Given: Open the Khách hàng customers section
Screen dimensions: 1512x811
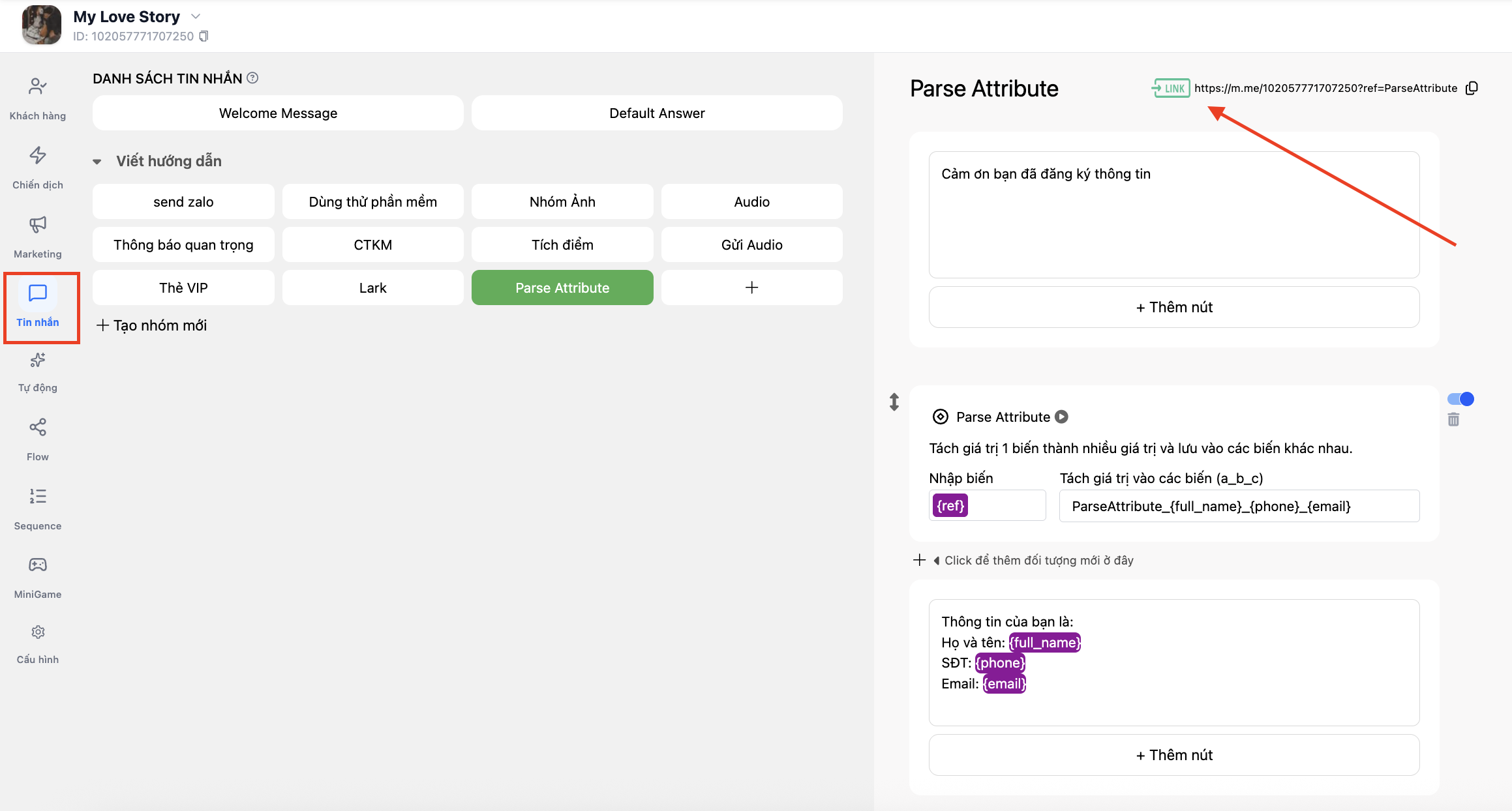Looking at the screenshot, I should [x=38, y=99].
